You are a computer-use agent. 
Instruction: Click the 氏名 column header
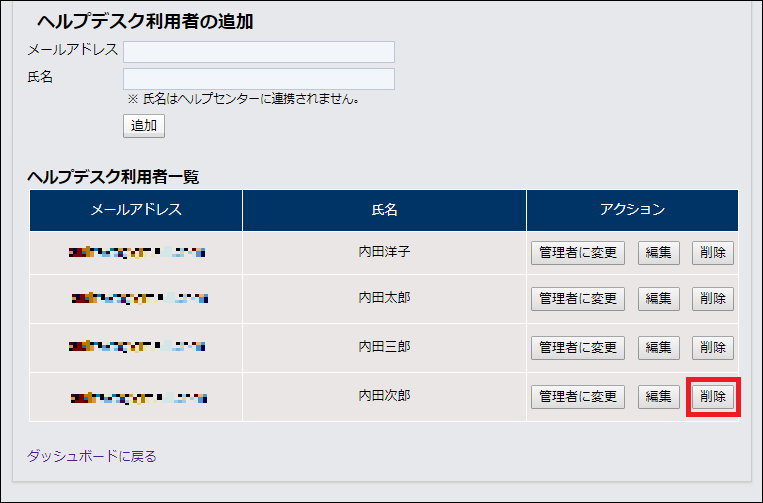[384, 210]
